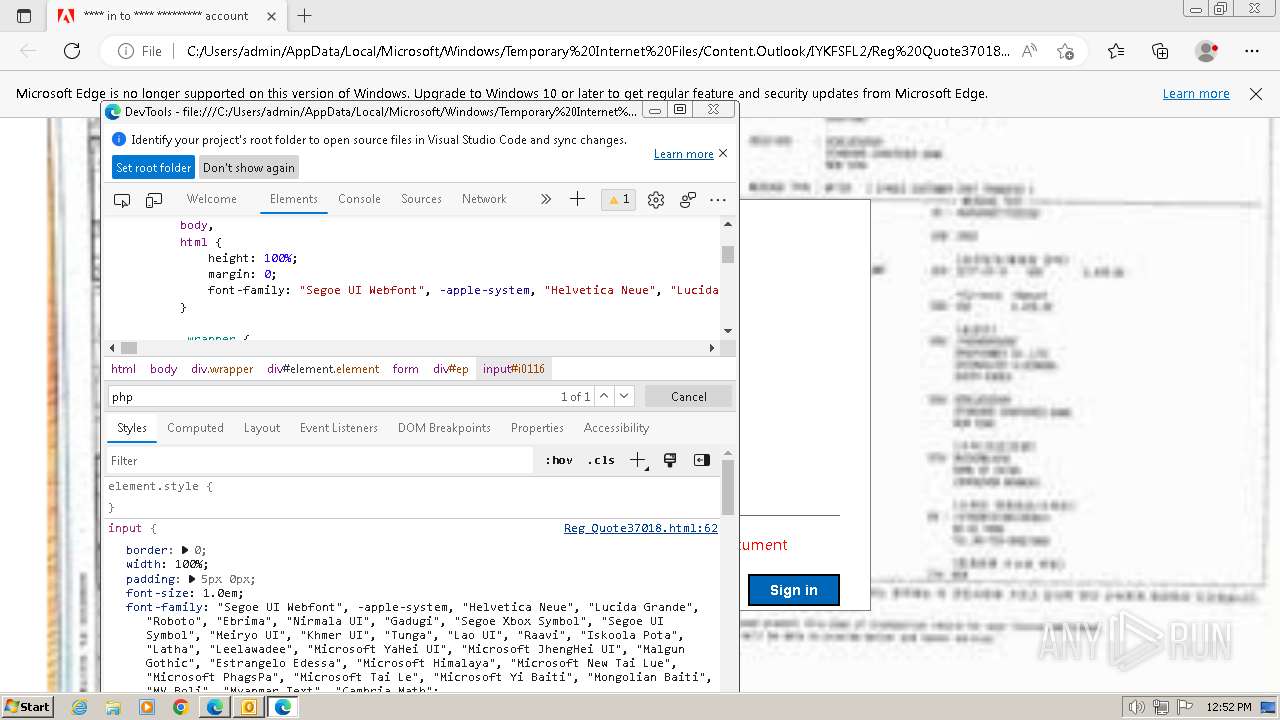Select body in the DOM breadcrumb
Image resolution: width=1280 pixels, height=720 pixels.
tap(164, 369)
